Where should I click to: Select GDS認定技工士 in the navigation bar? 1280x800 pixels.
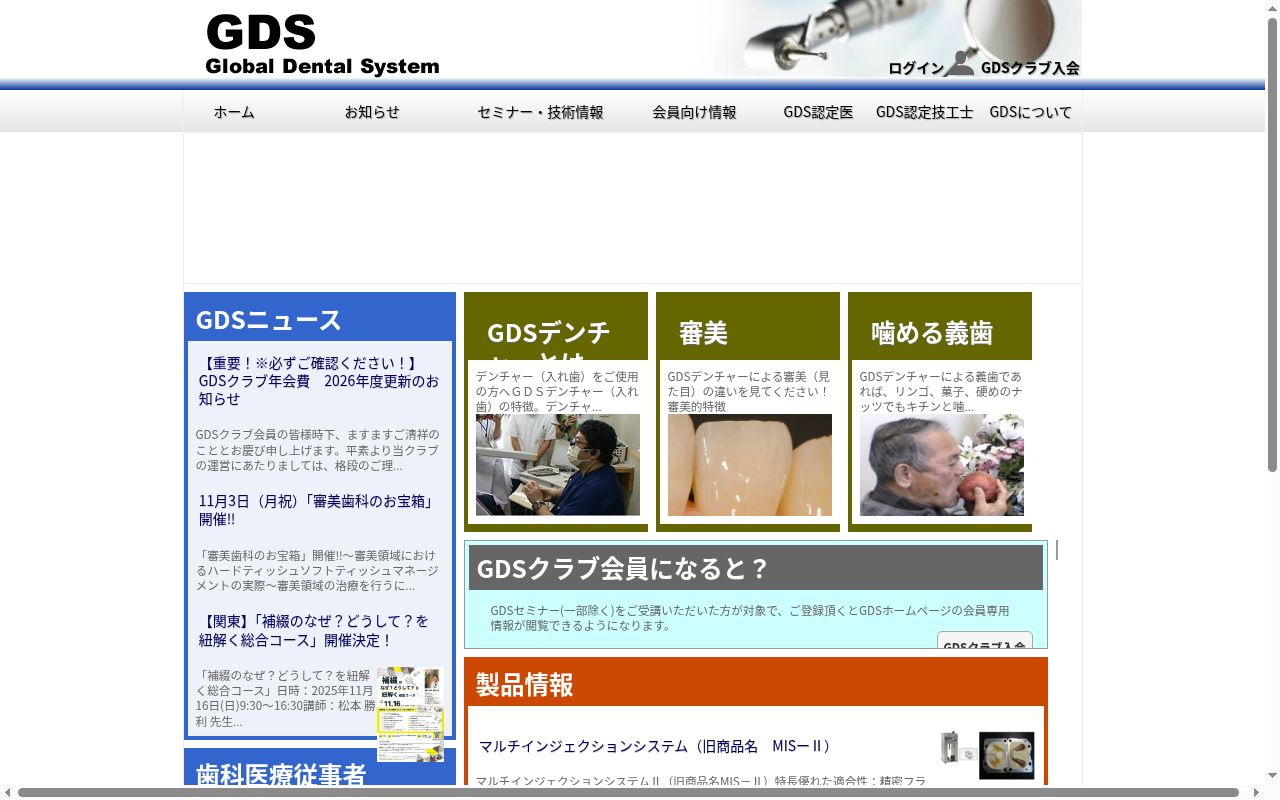(924, 112)
